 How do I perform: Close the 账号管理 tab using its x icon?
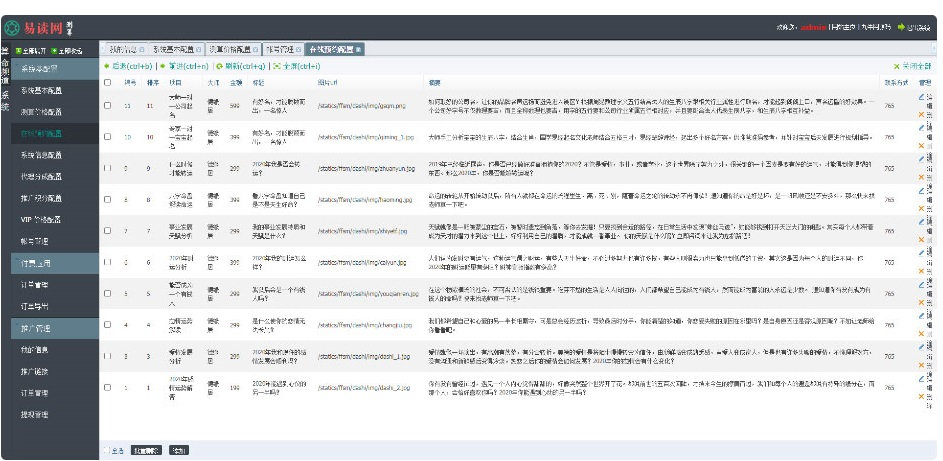299,49
